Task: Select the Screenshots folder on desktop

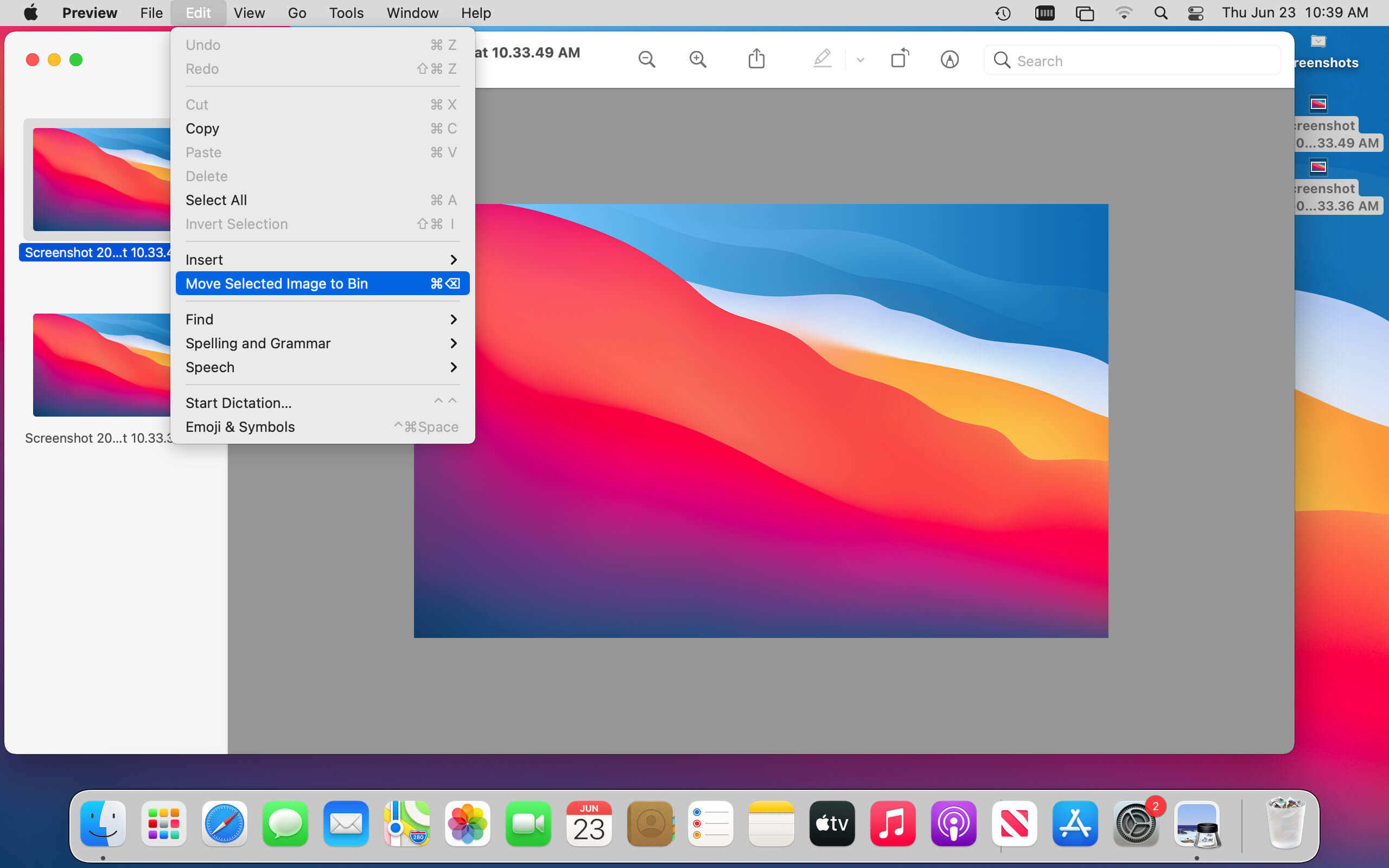Action: [1327, 52]
